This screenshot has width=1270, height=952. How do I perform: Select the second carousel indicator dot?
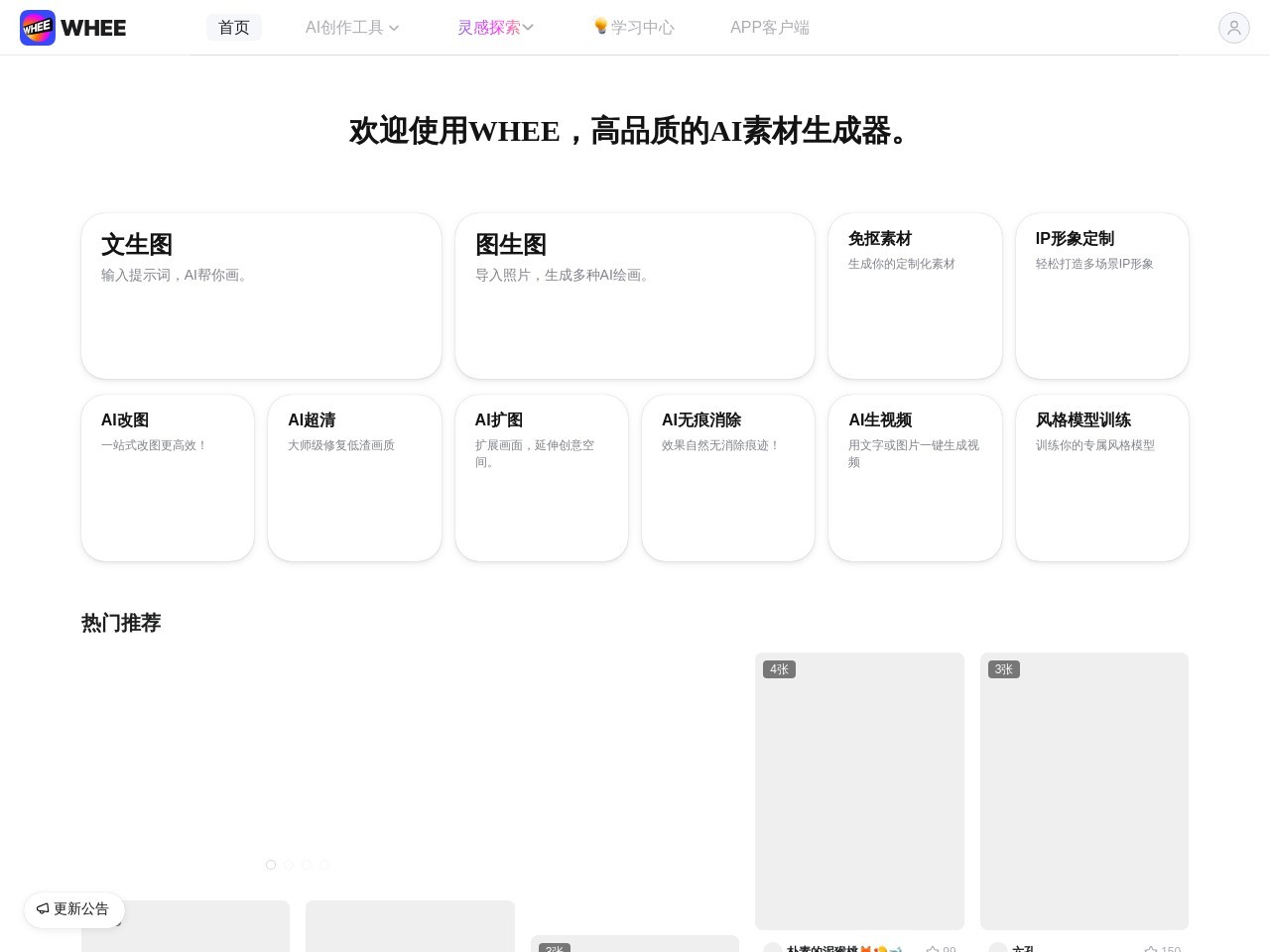click(289, 865)
